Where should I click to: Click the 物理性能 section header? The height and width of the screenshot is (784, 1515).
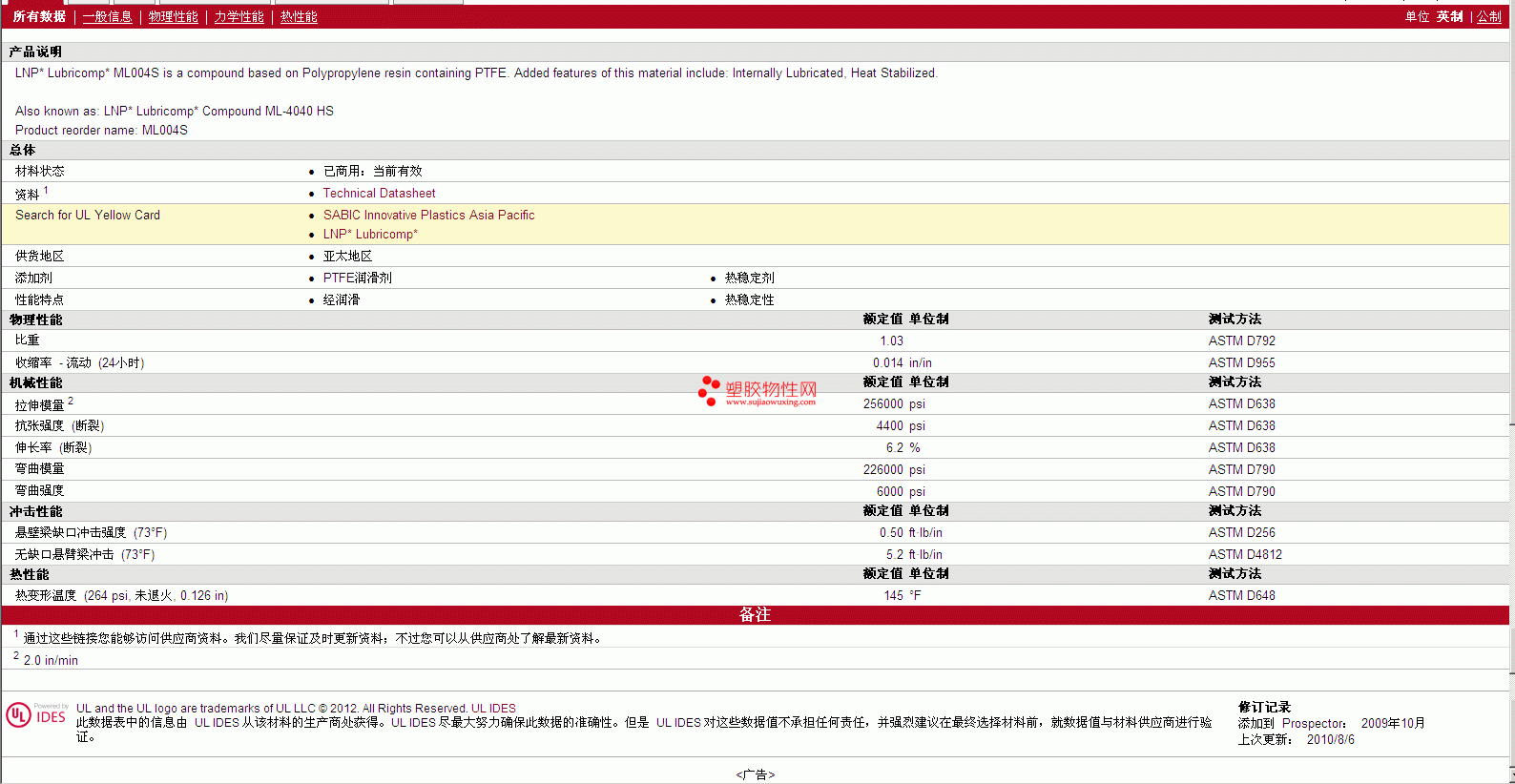coord(36,320)
